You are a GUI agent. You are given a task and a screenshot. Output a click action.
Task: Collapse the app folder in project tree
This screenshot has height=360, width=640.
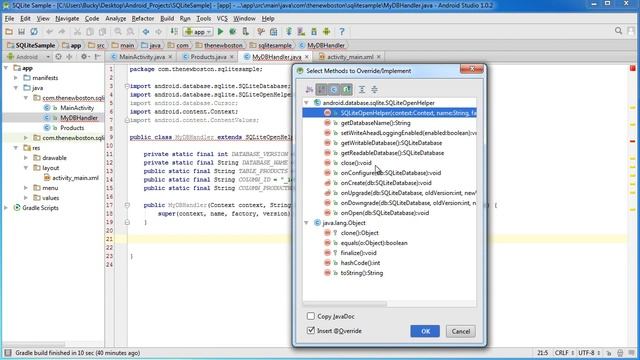pos(6,68)
